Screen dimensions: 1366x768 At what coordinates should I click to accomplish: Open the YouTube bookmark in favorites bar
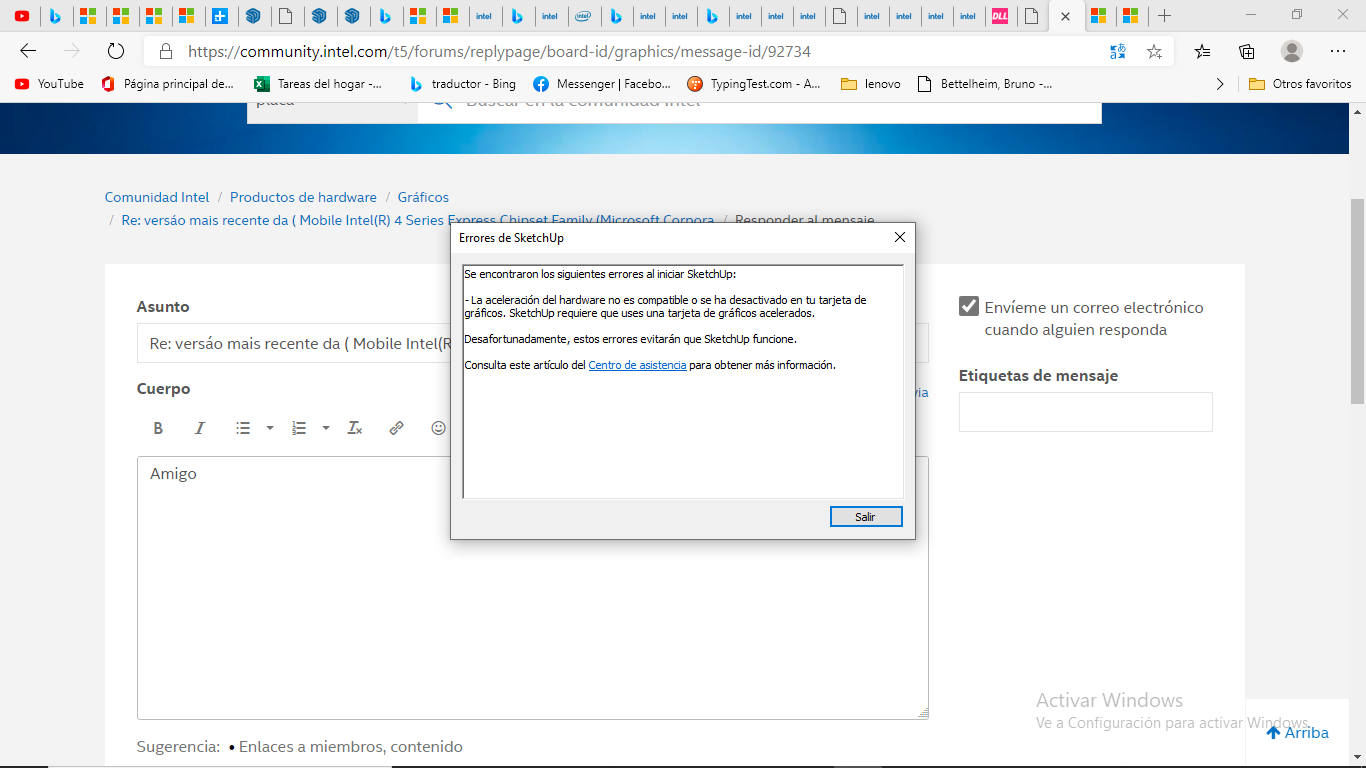[x=50, y=84]
